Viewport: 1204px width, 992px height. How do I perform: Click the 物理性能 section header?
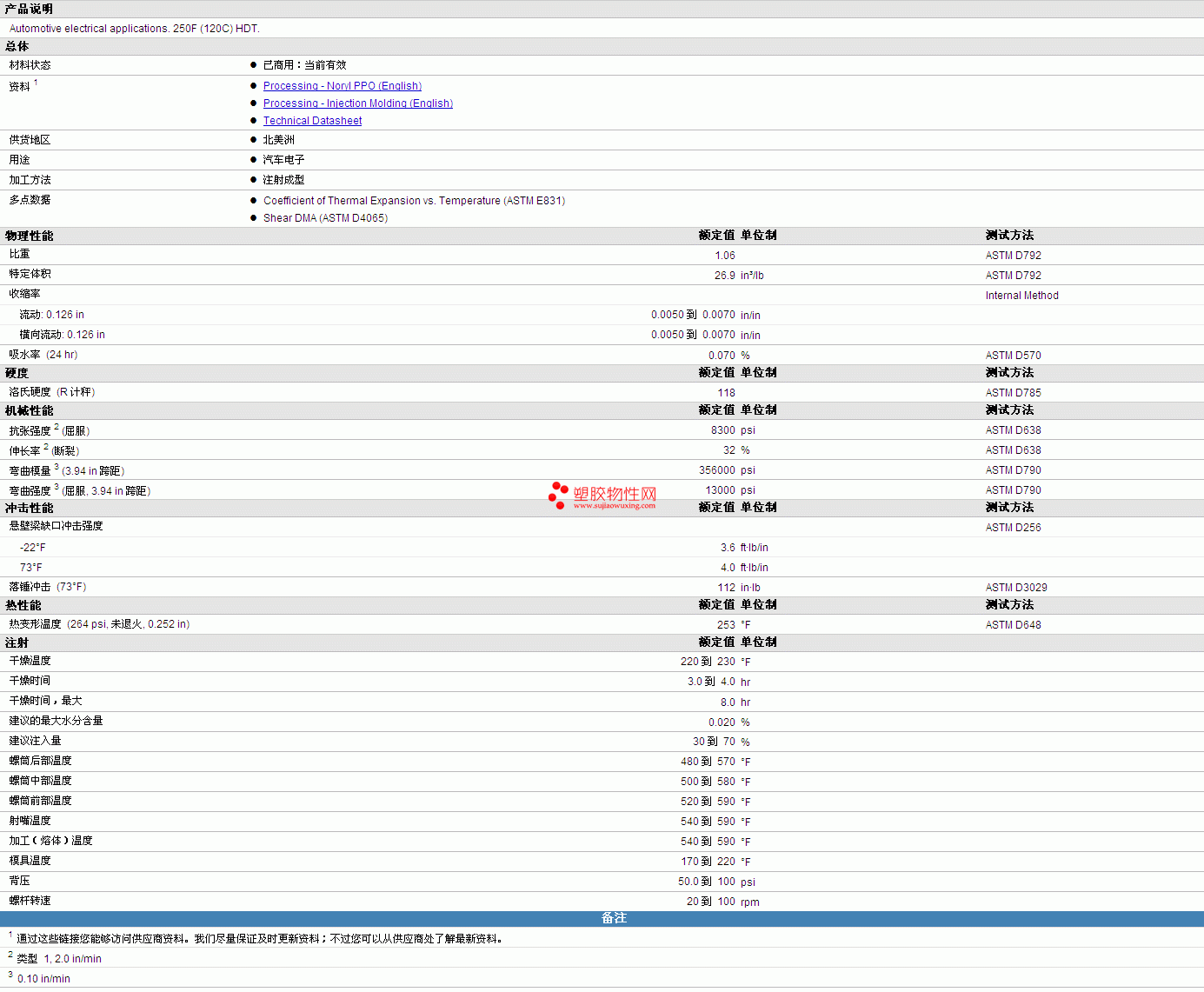[29, 236]
